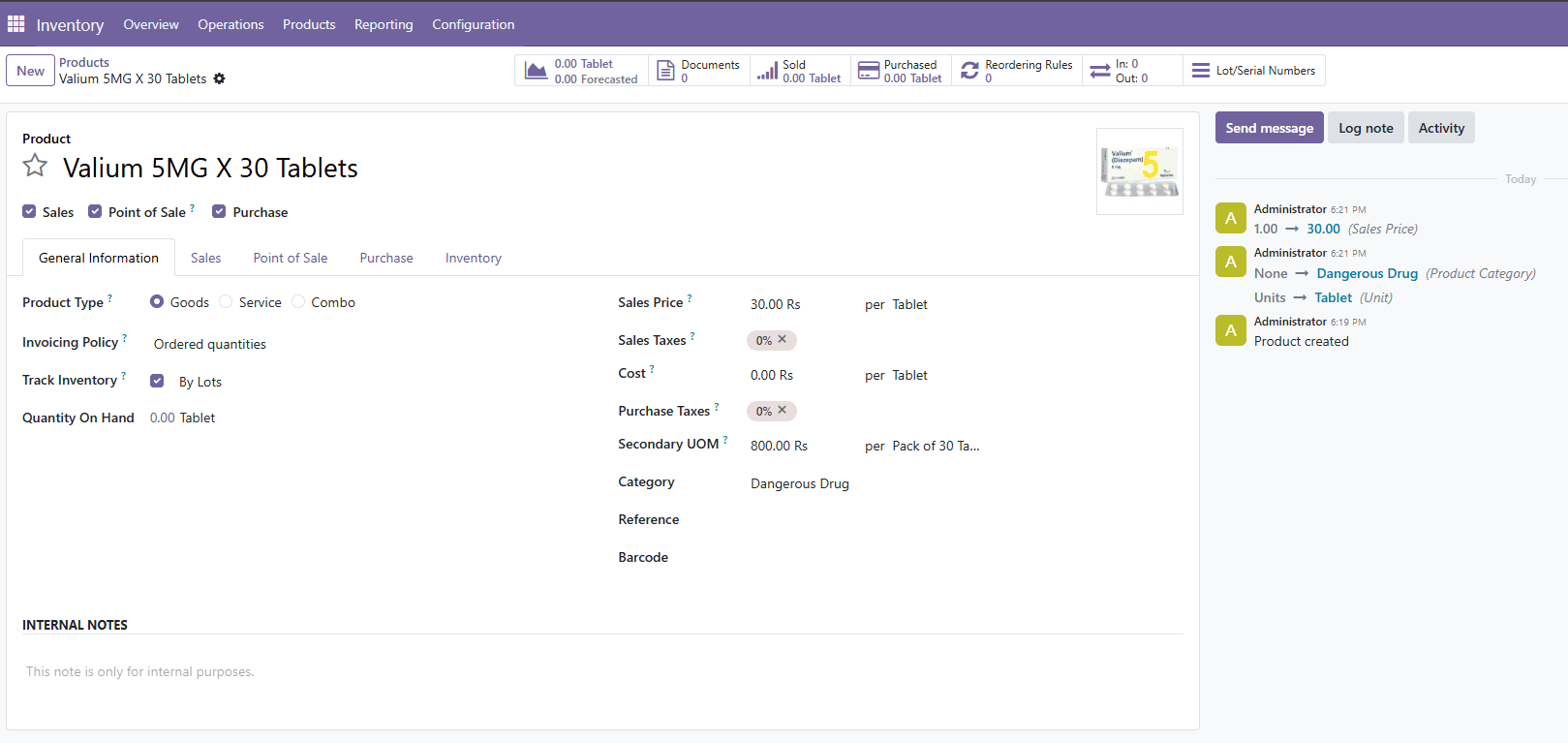The height and width of the screenshot is (743, 1568).
Task: Select the Goods product type
Action: 157,302
